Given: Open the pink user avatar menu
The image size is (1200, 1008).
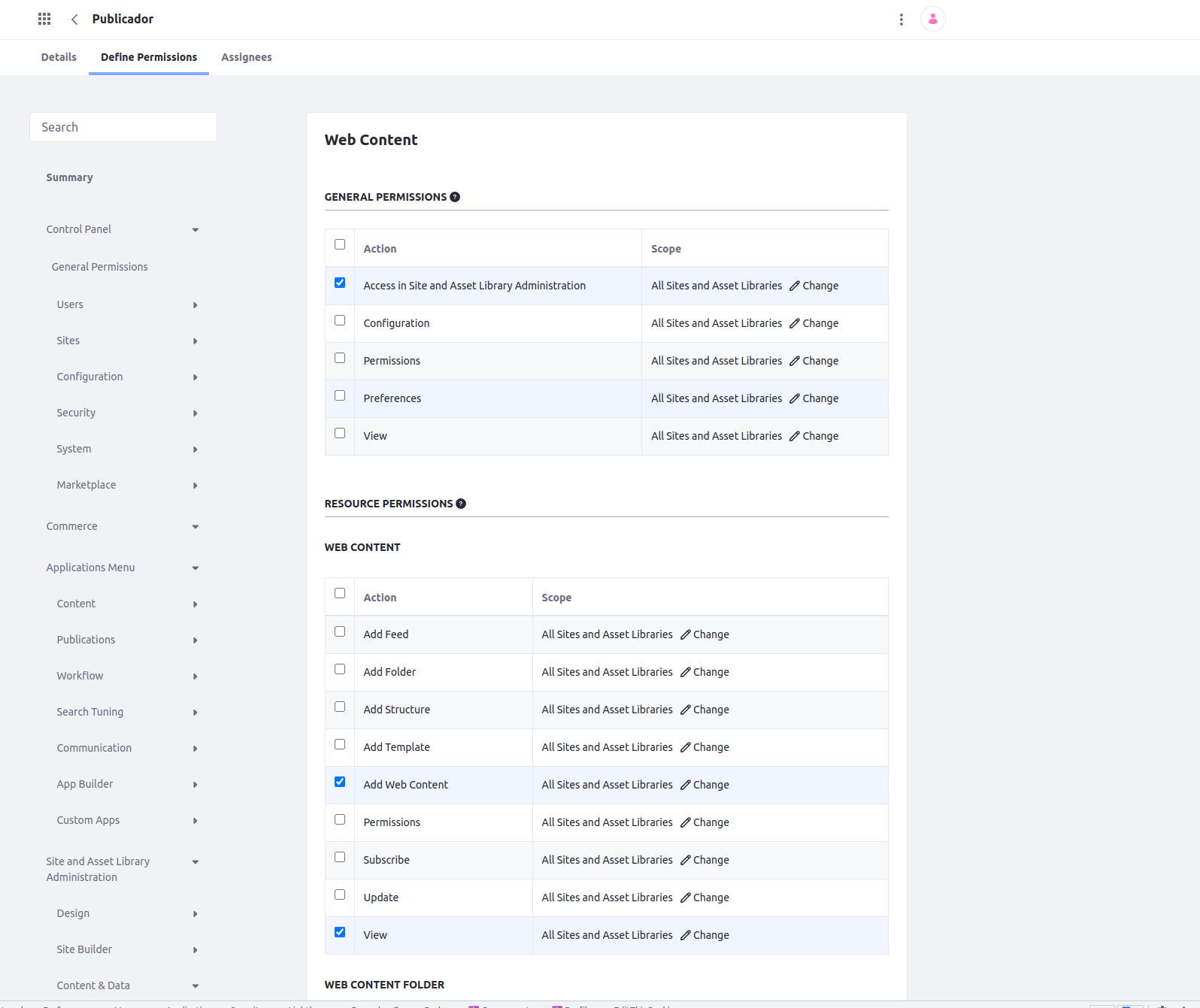Looking at the screenshot, I should (933, 19).
